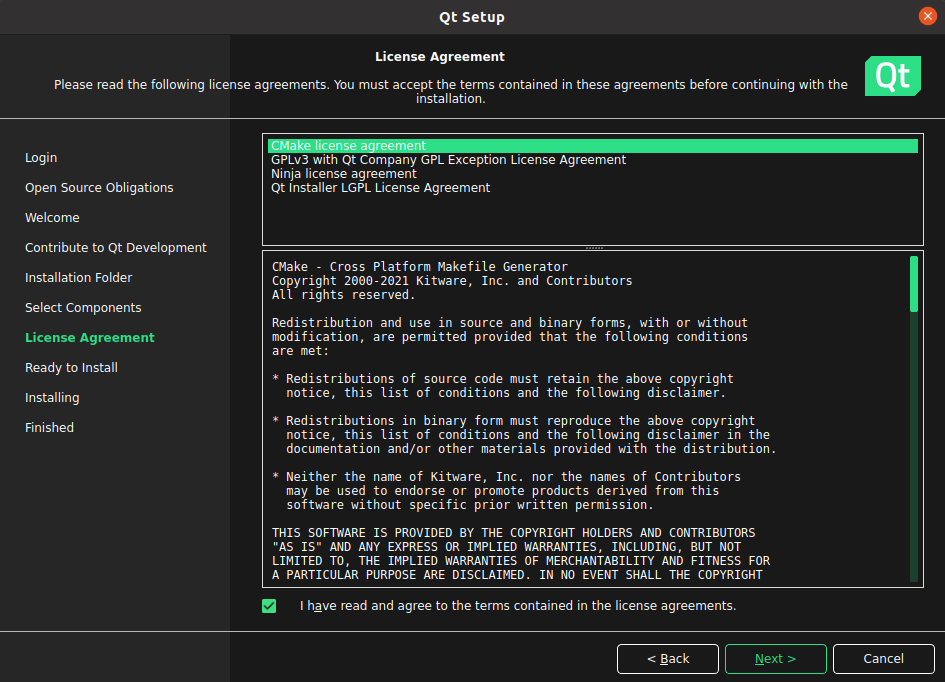
Task: Click the splitter handle between license panes
Action: pyautogui.click(x=594, y=248)
